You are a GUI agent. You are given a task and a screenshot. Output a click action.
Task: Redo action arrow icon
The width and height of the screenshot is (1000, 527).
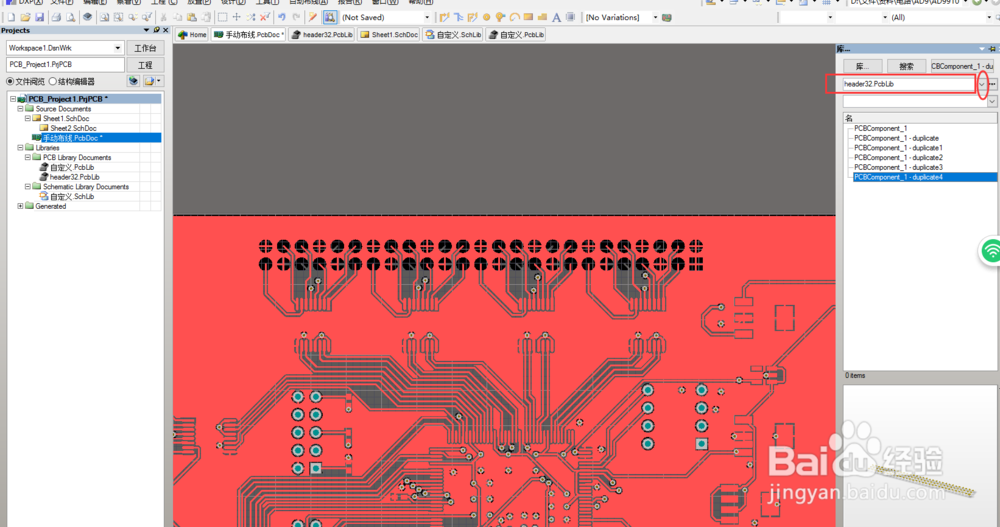coord(297,17)
